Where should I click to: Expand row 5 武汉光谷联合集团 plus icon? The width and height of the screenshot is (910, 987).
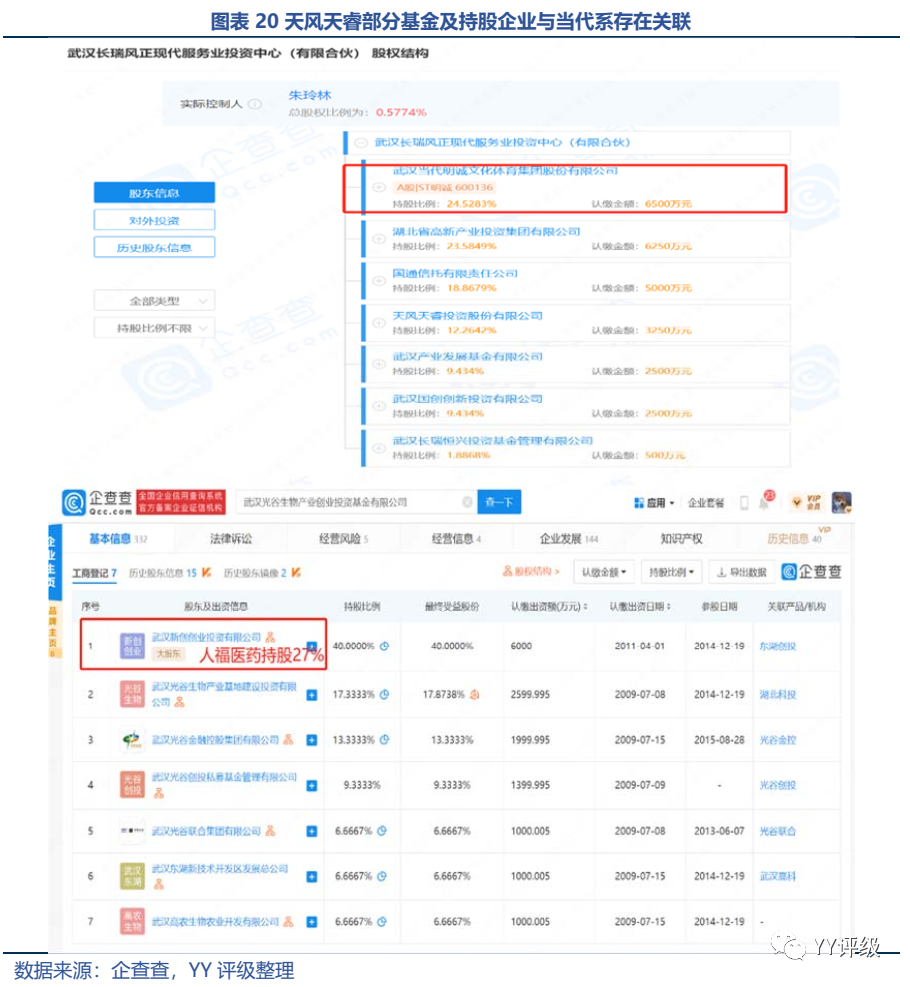click(x=312, y=832)
